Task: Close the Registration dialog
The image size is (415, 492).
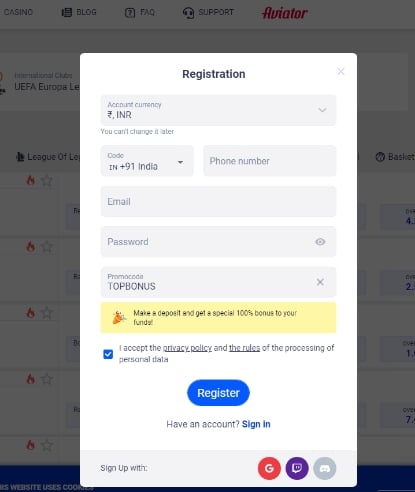Action: pyautogui.click(x=341, y=71)
